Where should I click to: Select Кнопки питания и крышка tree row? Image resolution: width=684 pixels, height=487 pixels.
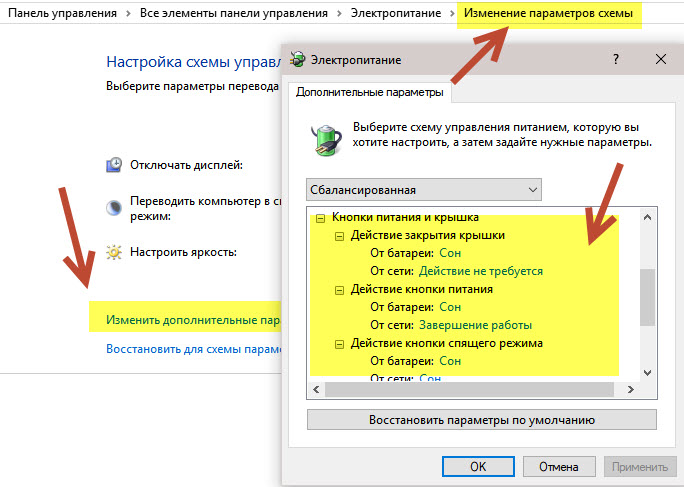click(405, 217)
